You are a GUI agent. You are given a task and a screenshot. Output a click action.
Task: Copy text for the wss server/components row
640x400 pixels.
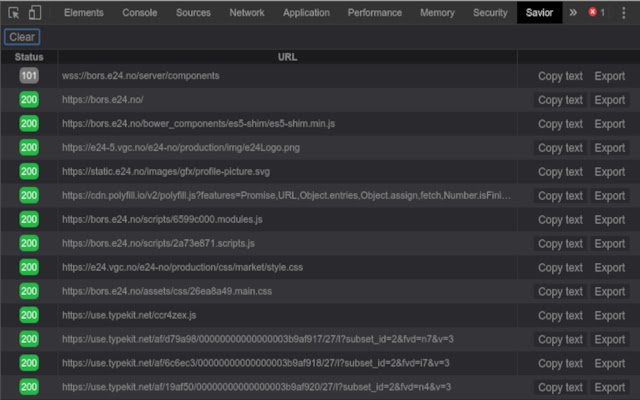[560, 76]
